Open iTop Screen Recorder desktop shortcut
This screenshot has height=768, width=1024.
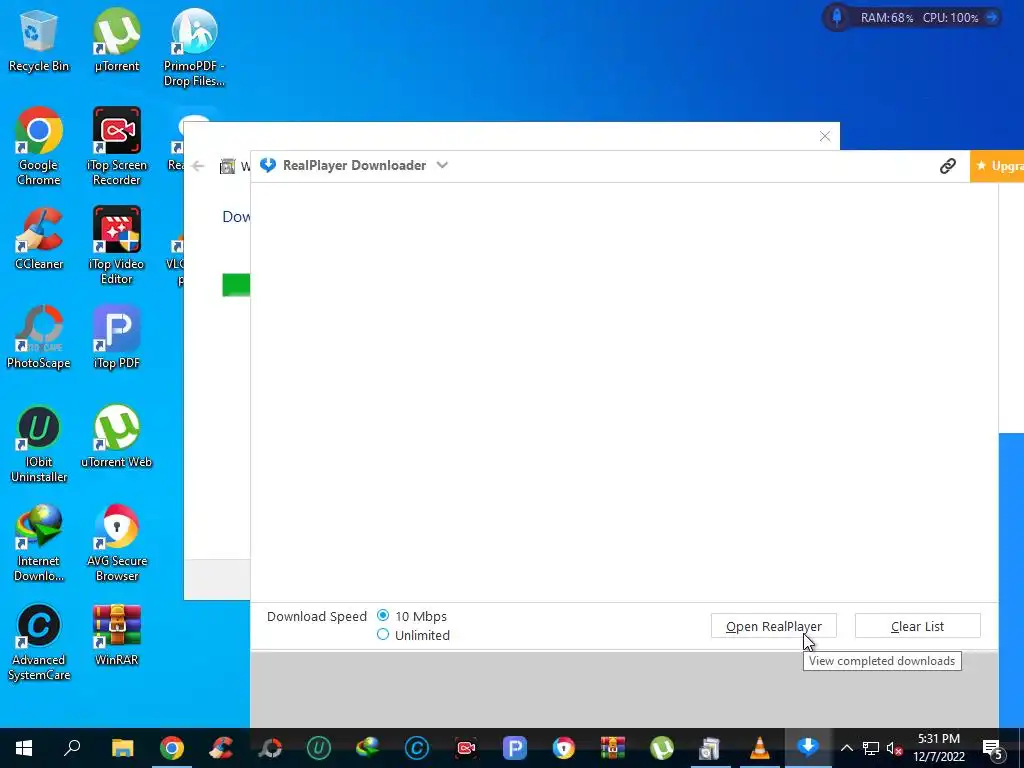coord(116,147)
